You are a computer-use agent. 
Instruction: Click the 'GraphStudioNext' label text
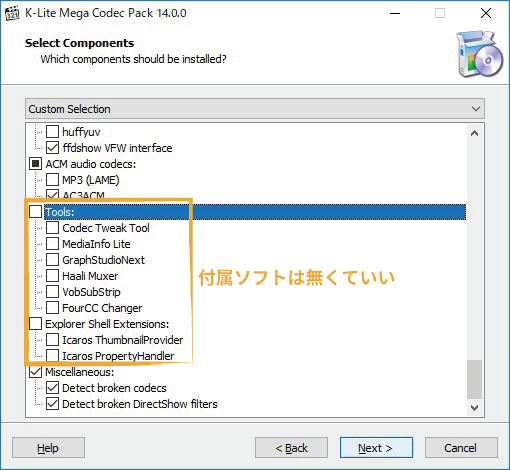(104, 260)
